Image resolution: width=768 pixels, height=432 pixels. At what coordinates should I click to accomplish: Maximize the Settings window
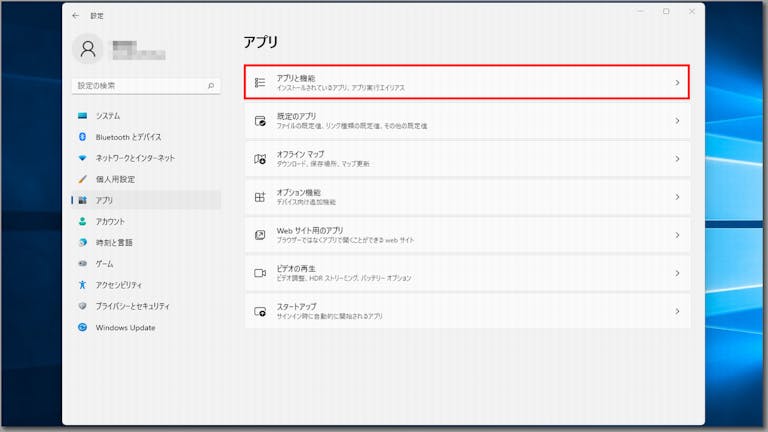click(666, 11)
